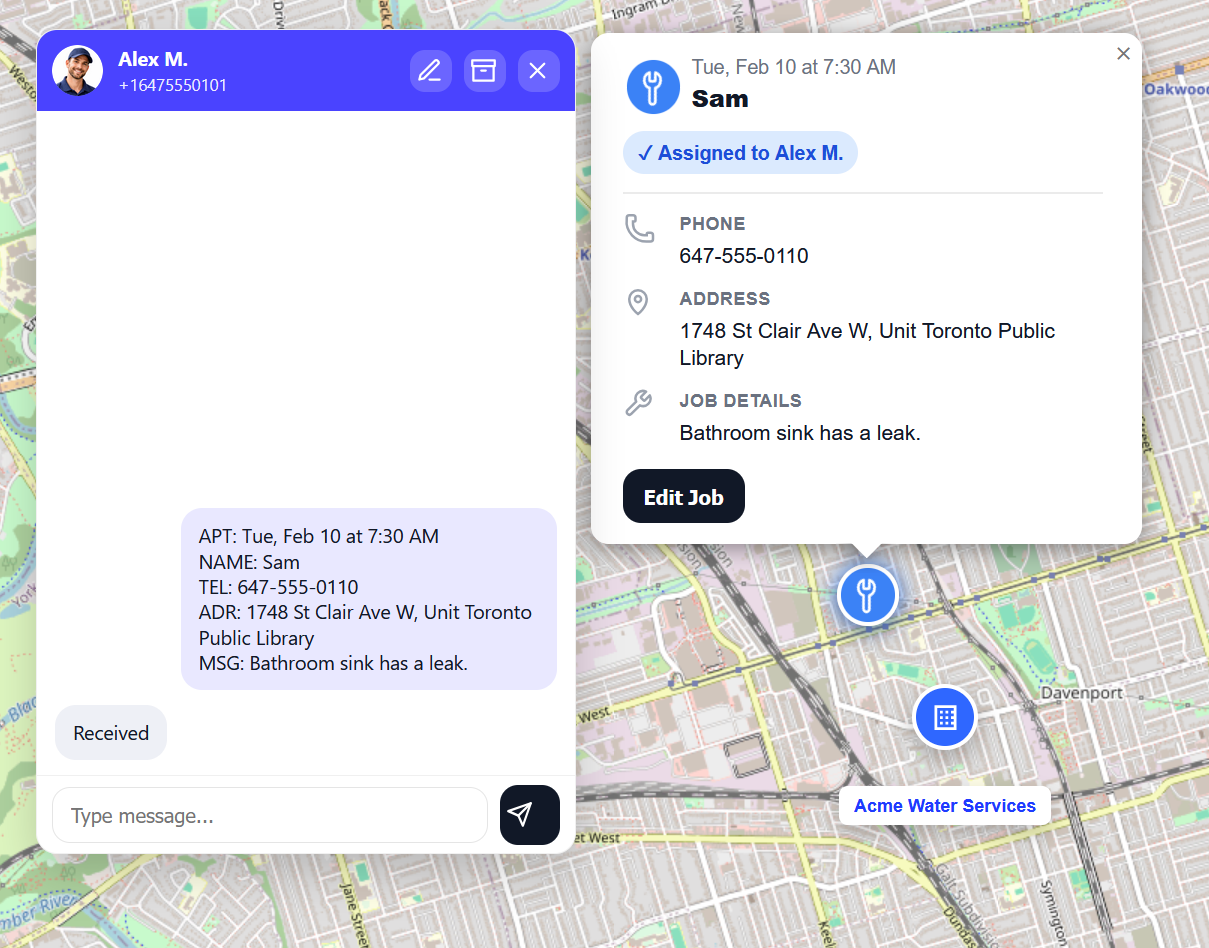Click the phone icon beside 647-555-0110
This screenshot has width=1209, height=948.
[640, 228]
